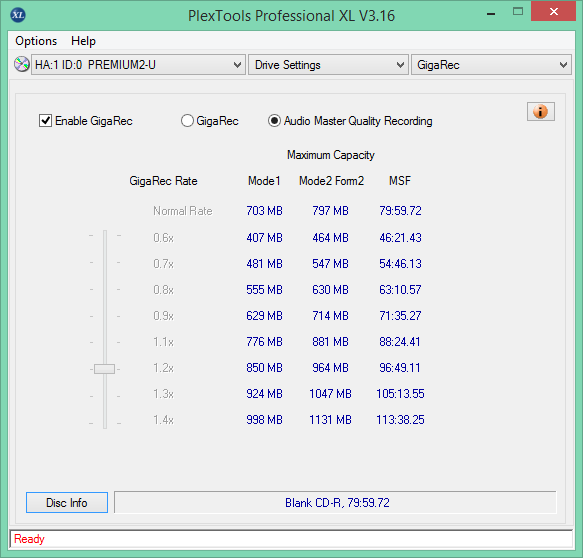Click the Normal Rate label

183,211
